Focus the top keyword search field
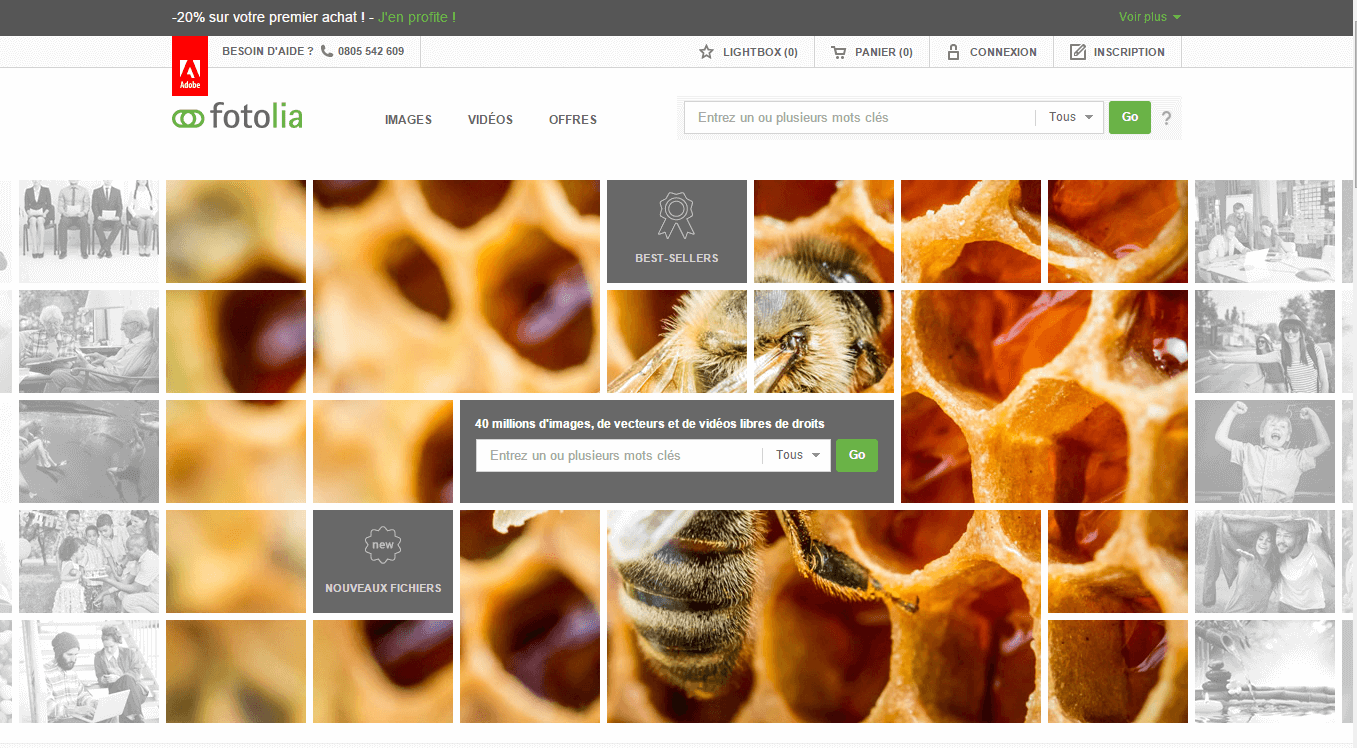Screen dimensions: 1357x748 858,117
